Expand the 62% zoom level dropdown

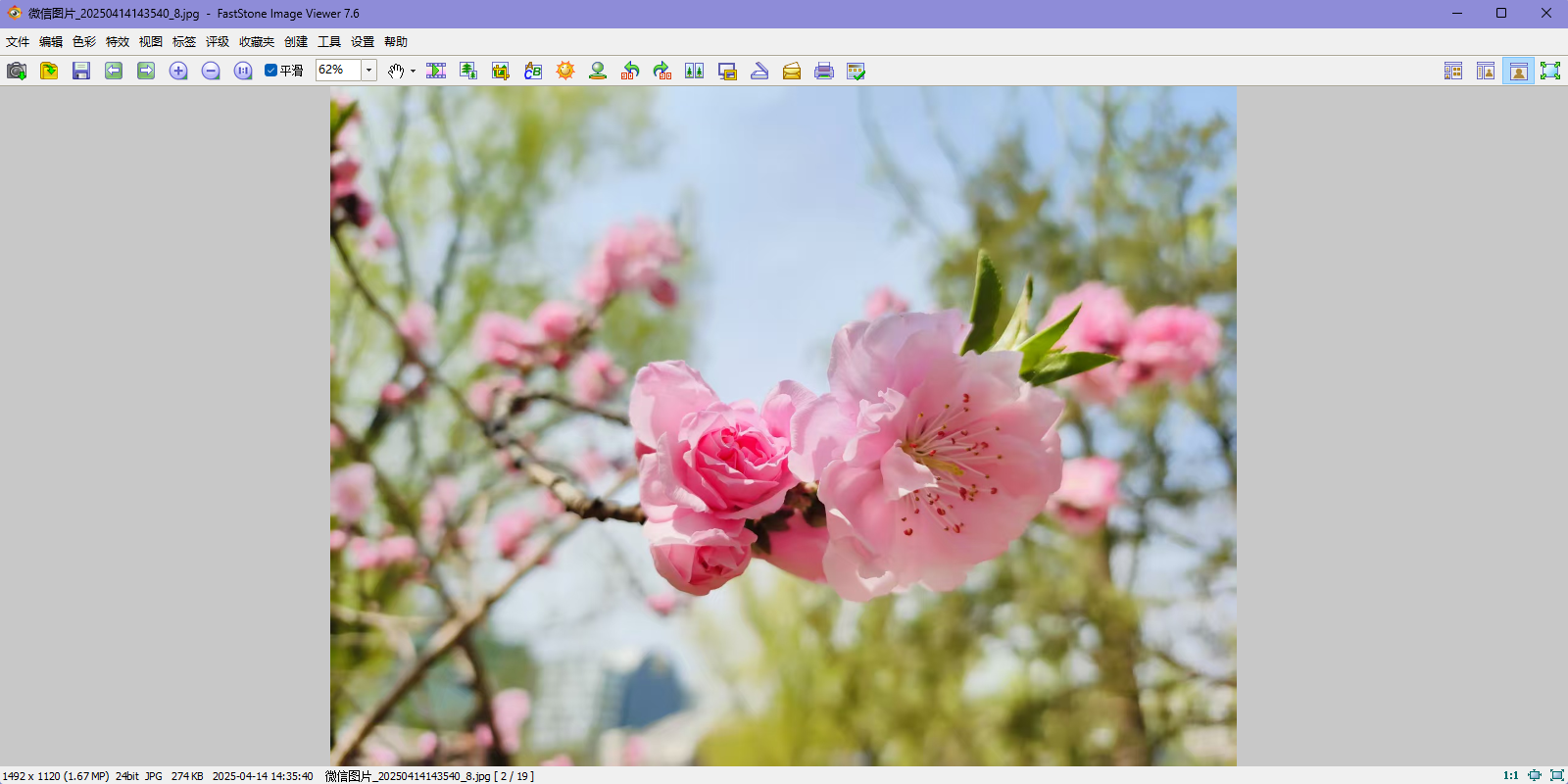click(369, 71)
